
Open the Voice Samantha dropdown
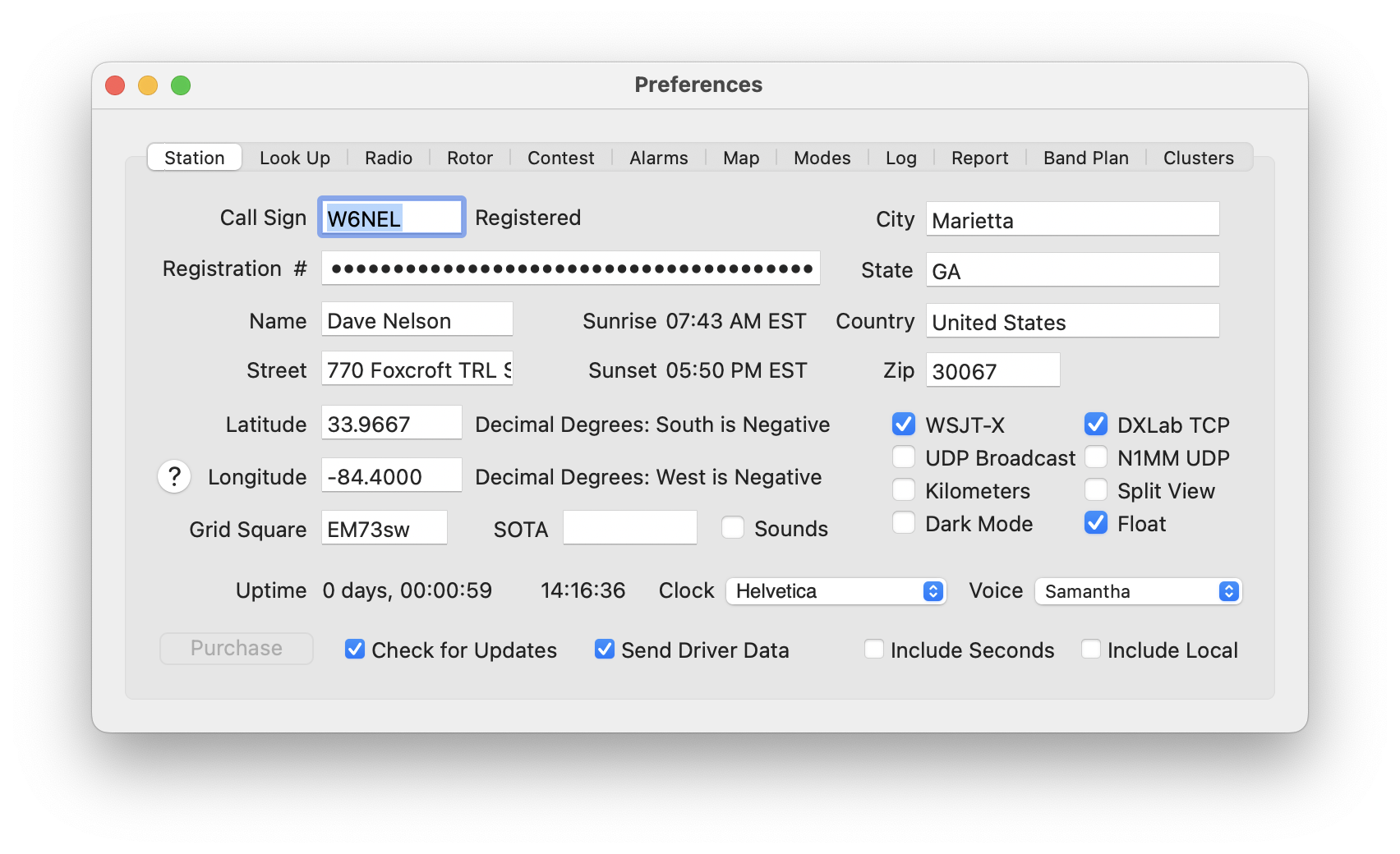coord(1138,591)
